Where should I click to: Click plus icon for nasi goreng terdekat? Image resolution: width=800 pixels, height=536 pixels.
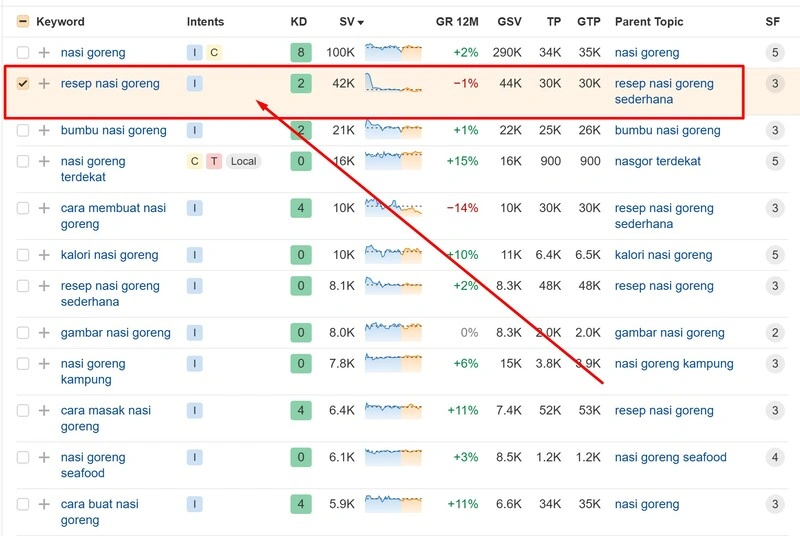[x=44, y=162]
